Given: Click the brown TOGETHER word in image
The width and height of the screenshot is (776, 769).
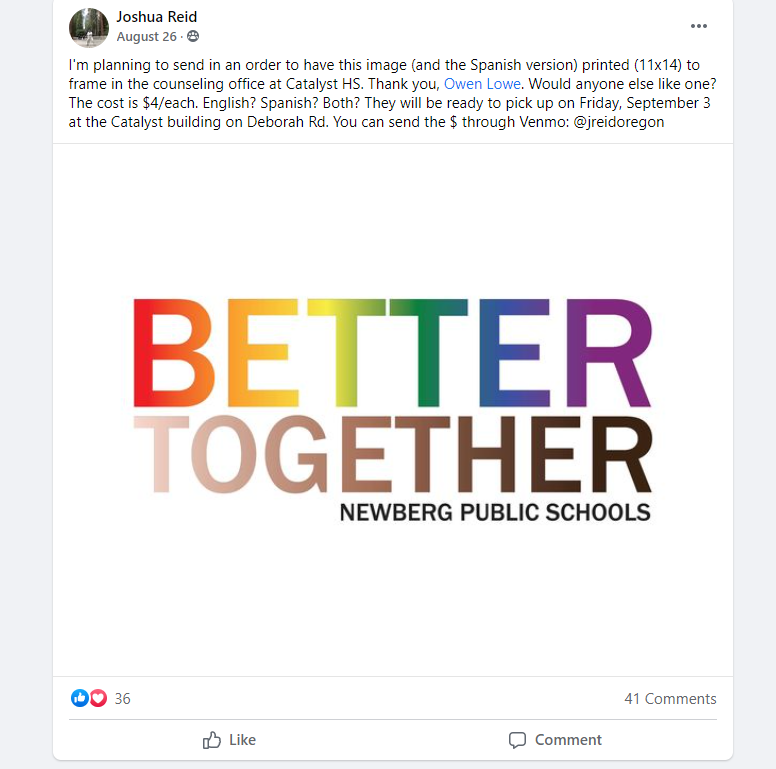Looking at the screenshot, I should pos(393,454).
